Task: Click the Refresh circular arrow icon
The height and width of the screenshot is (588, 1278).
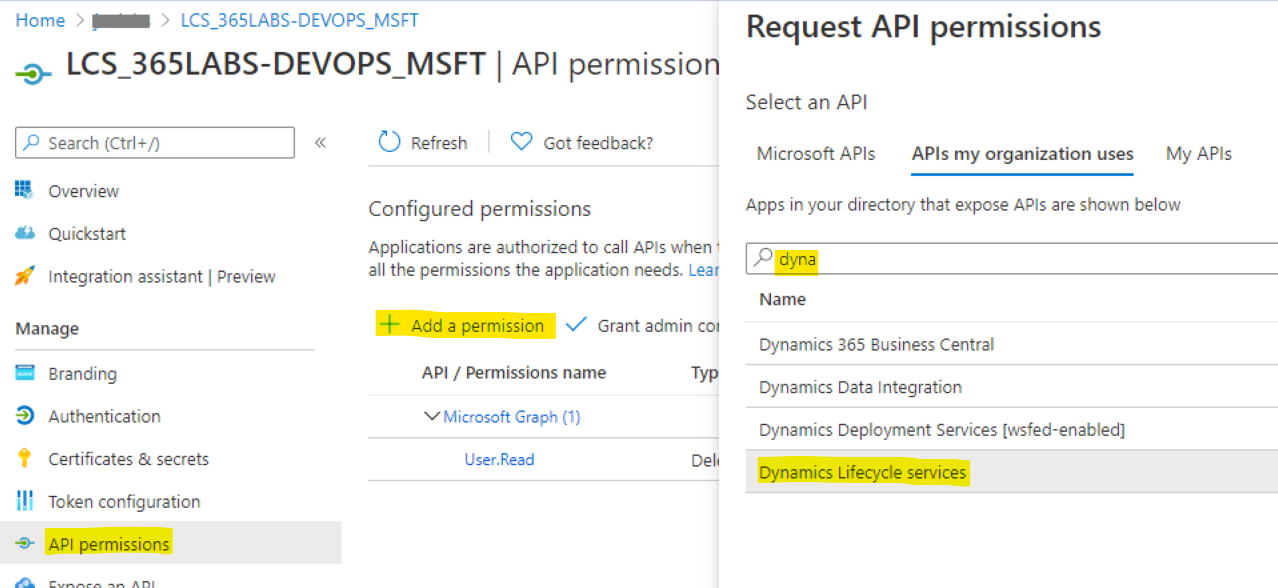Action: click(x=389, y=142)
